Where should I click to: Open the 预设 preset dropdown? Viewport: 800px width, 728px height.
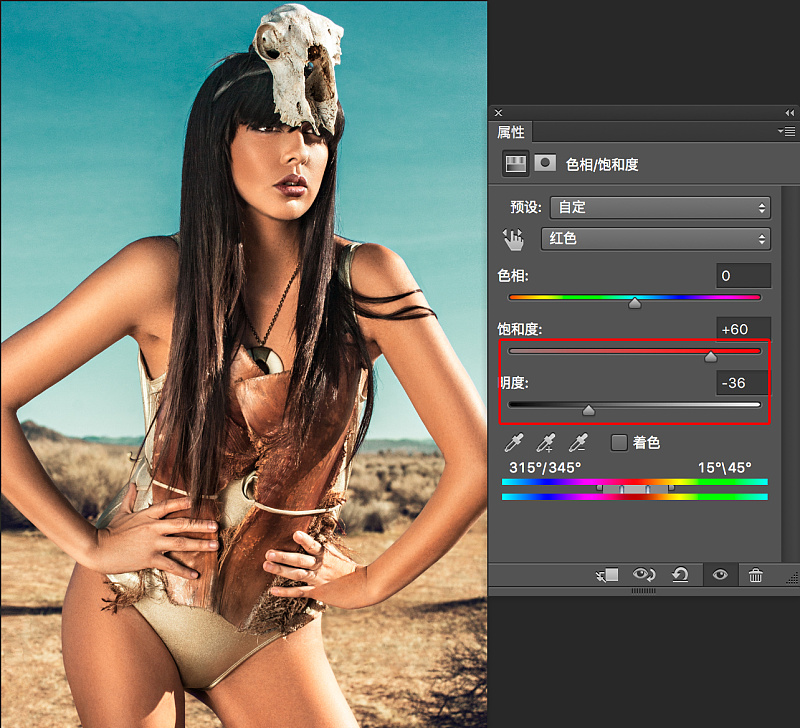tap(660, 208)
